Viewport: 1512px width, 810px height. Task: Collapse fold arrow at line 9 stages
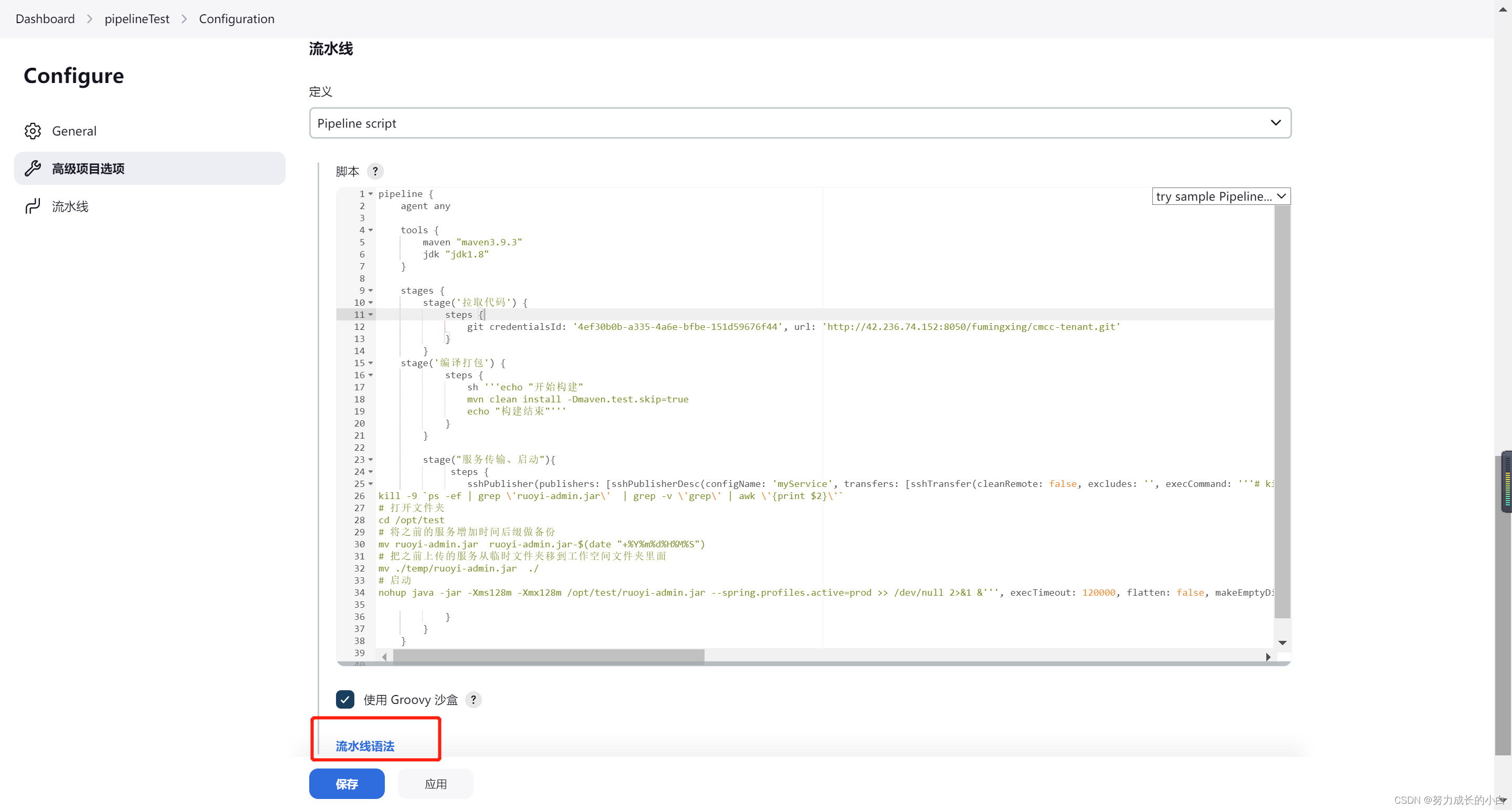point(371,291)
